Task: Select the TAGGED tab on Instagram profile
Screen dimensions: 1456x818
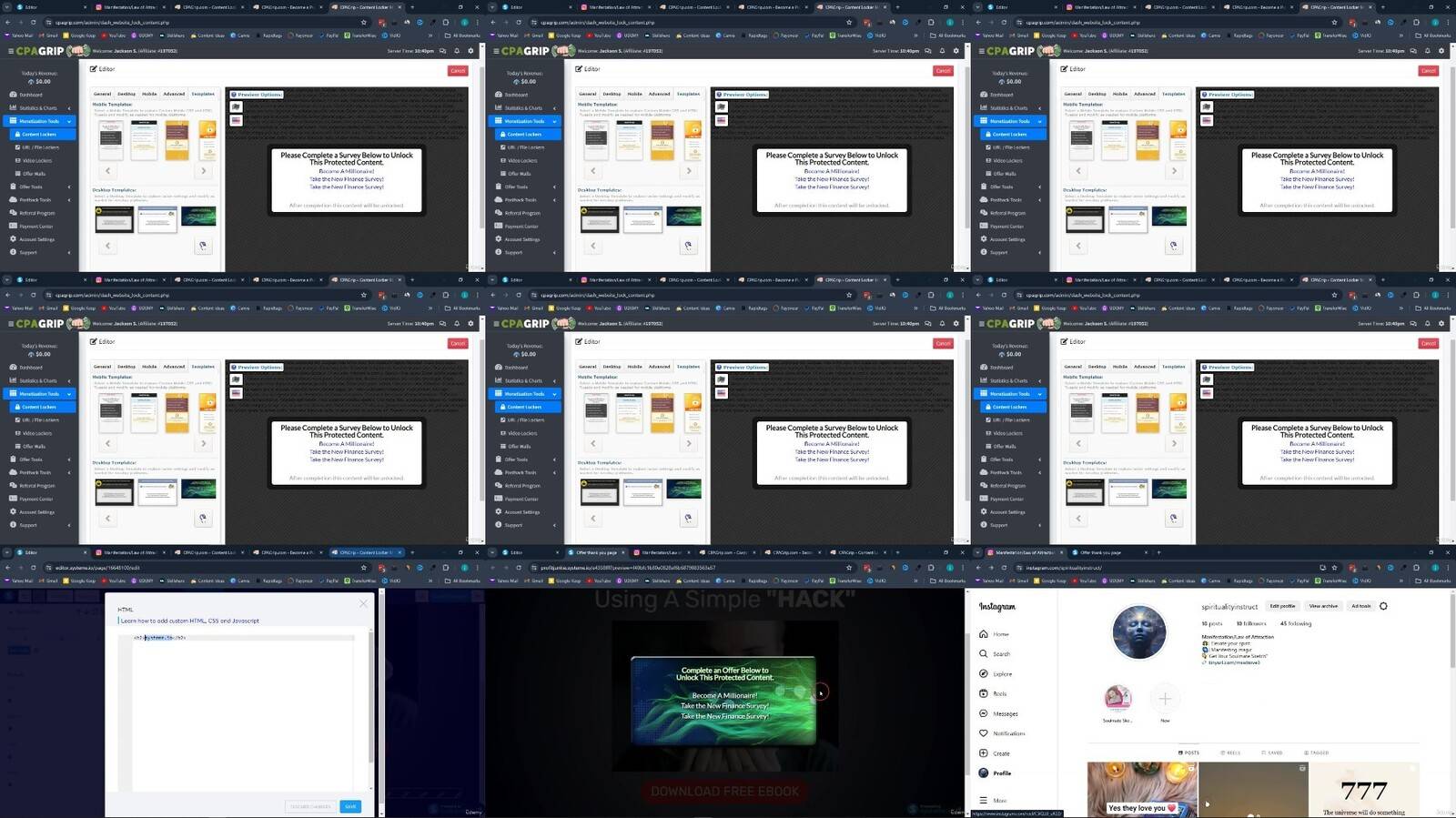Action: (1317, 752)
